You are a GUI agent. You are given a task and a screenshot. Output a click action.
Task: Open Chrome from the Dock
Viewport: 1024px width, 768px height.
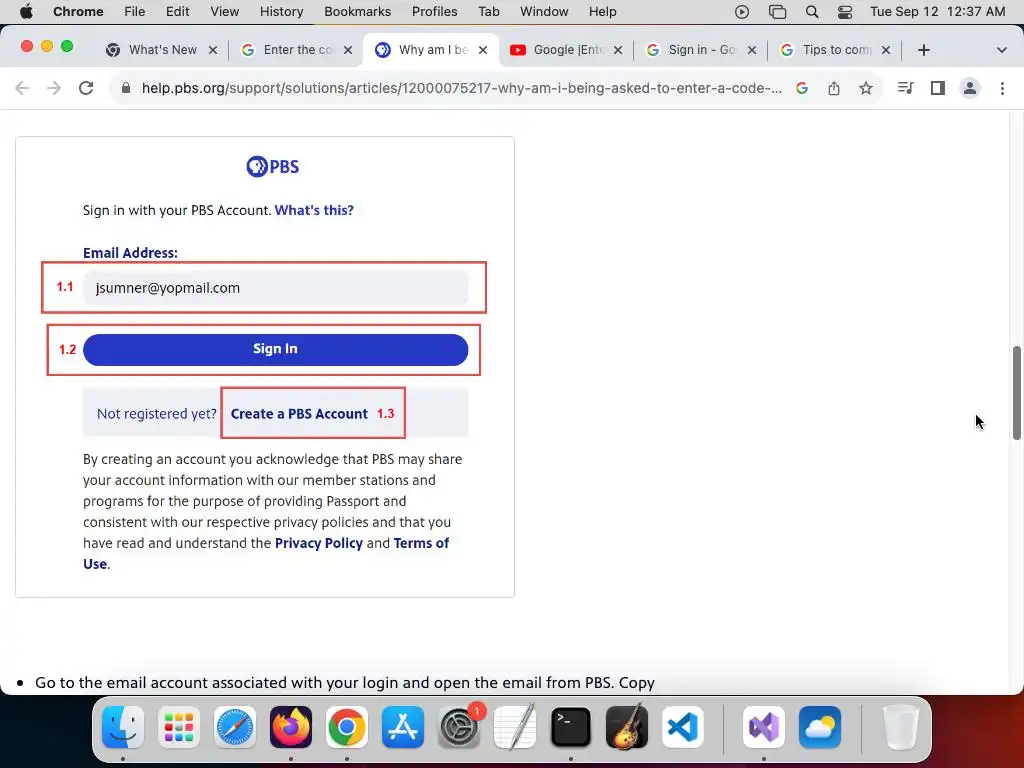347,727
